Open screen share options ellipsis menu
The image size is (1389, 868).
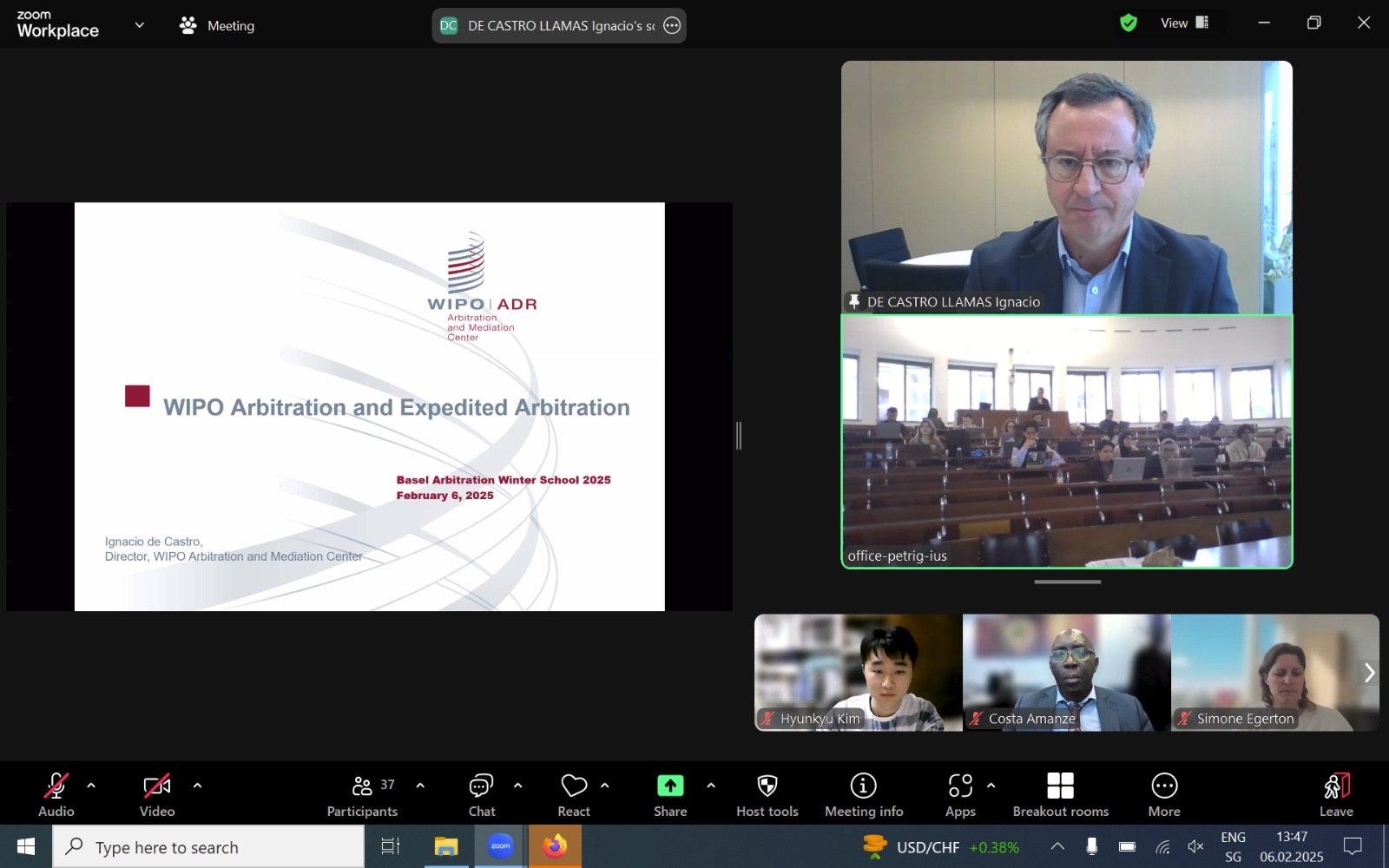[x=672, y=26]
